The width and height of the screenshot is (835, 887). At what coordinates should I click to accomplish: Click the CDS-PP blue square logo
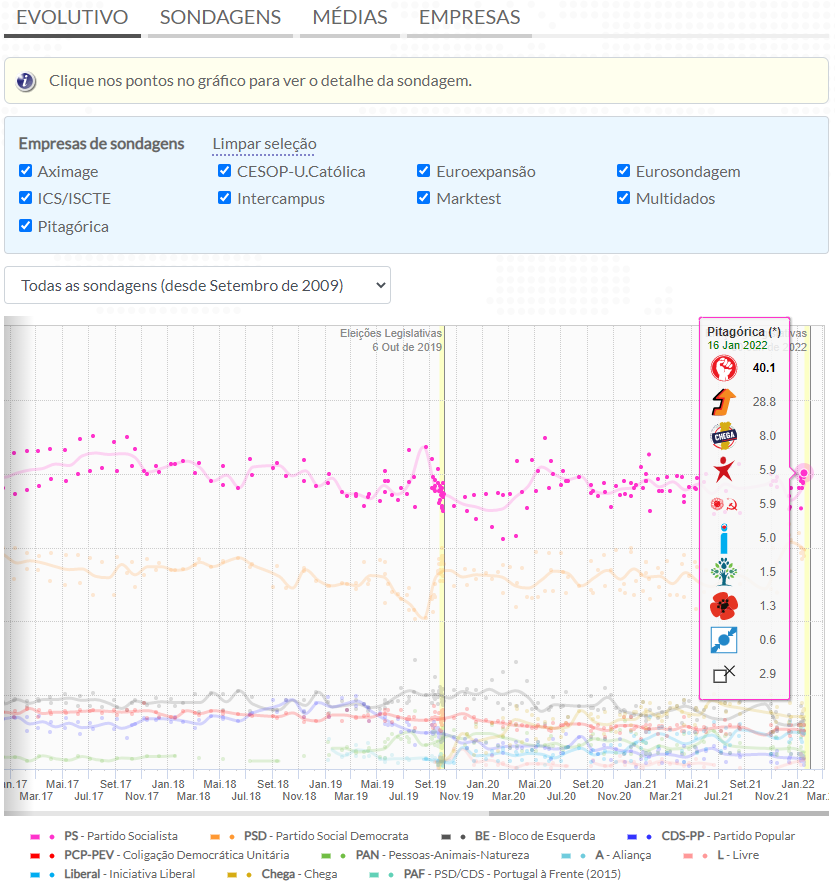coord(723,640)
